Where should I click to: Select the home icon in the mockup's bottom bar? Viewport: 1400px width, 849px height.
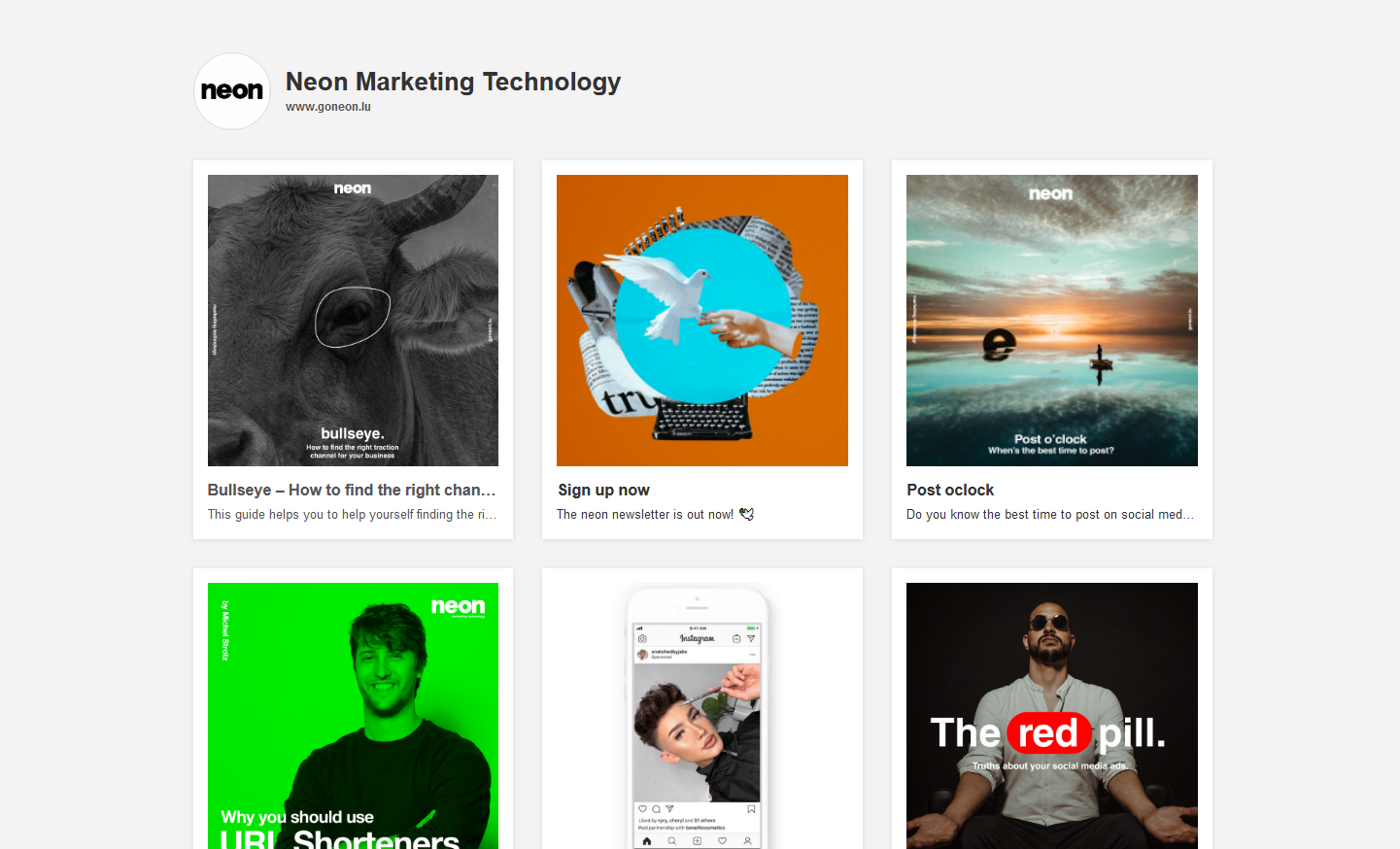pos(647,841)
